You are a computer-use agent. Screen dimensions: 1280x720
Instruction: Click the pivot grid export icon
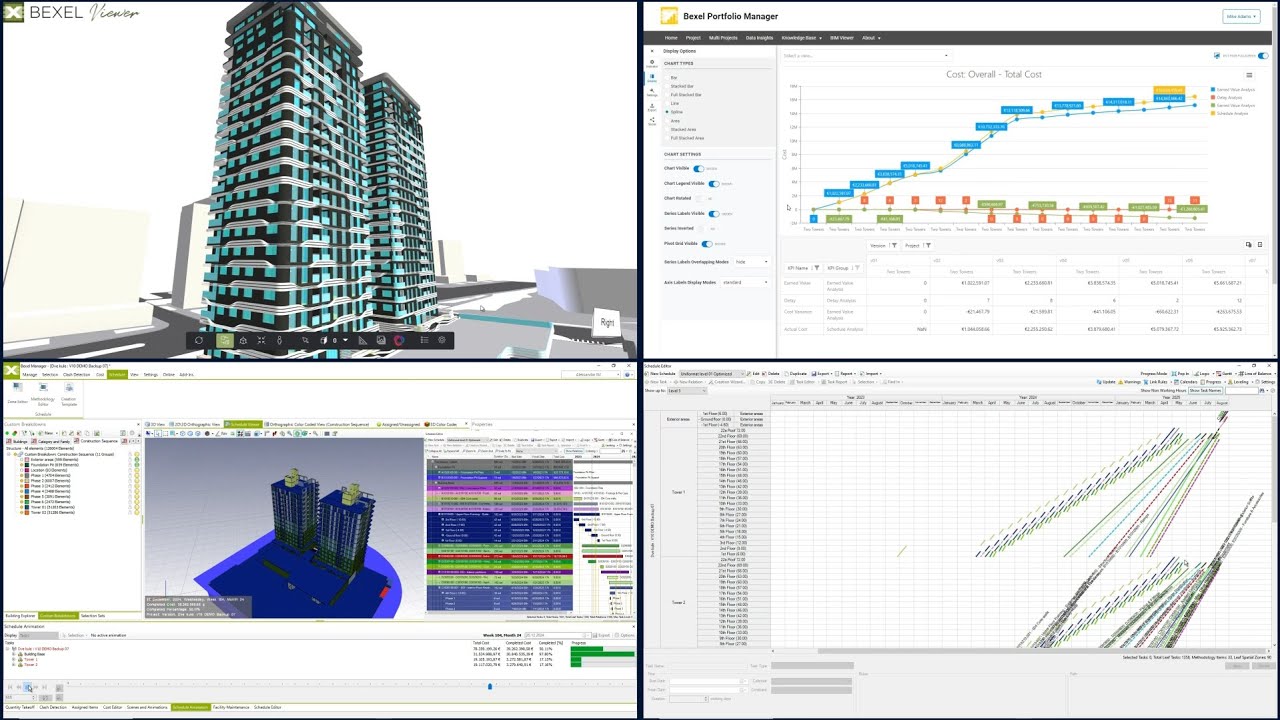pos(1260,244)
